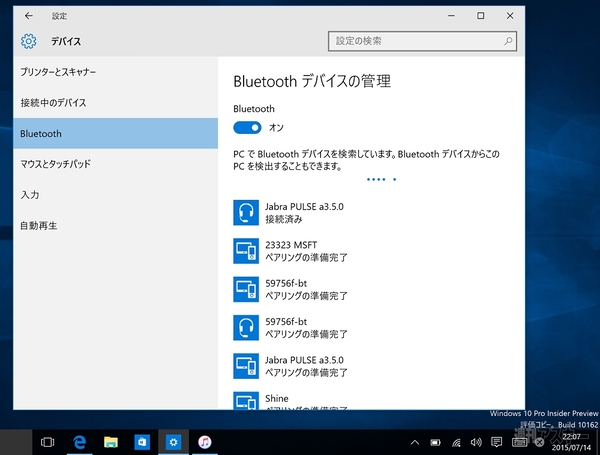Image resolution: width=600 pixels, height=455 pixels.
Task: Show hidden tray icons chevron
Action: 415,443
